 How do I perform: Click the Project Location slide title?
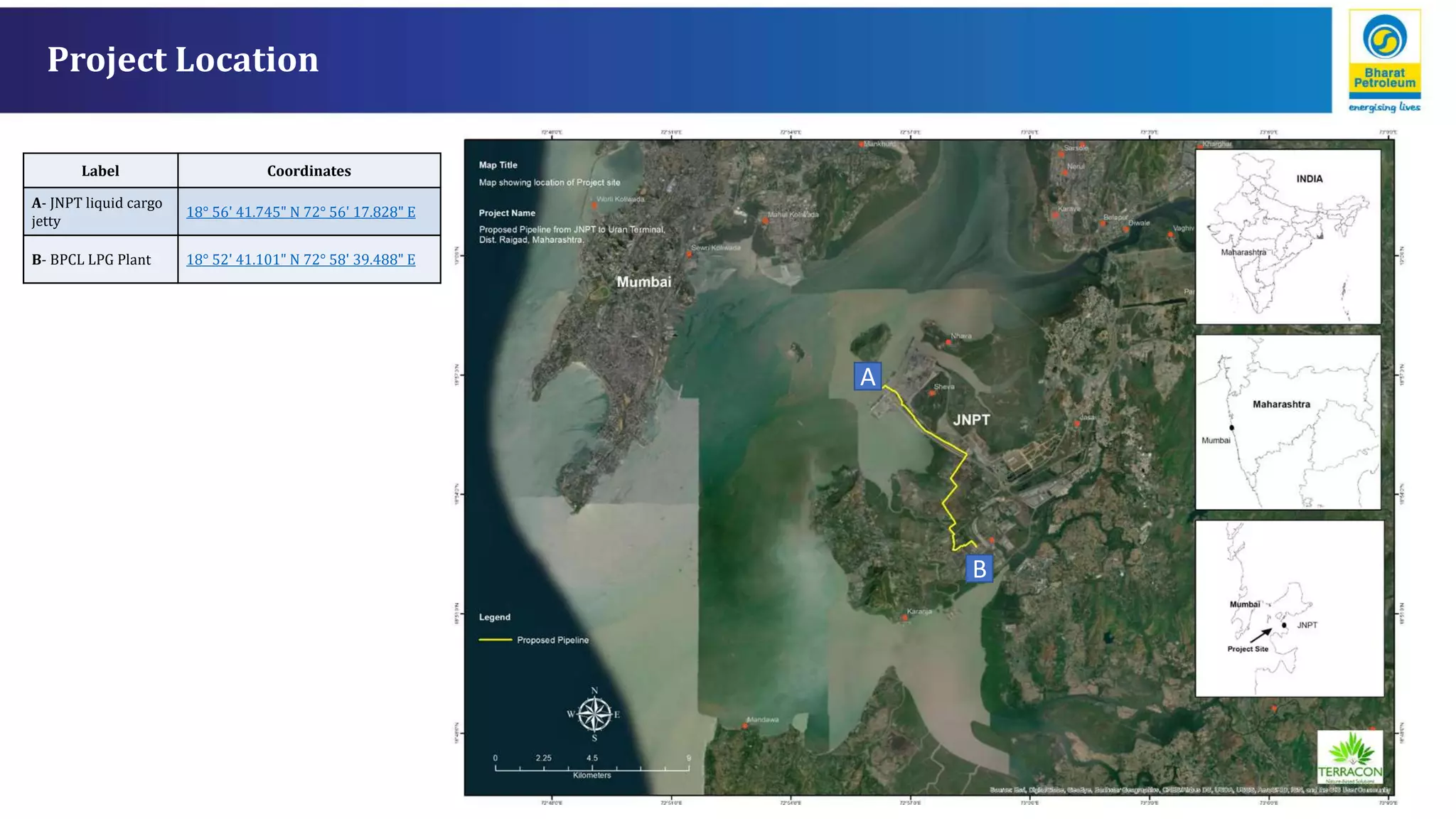pyautogui.click(x=183, y=60)
